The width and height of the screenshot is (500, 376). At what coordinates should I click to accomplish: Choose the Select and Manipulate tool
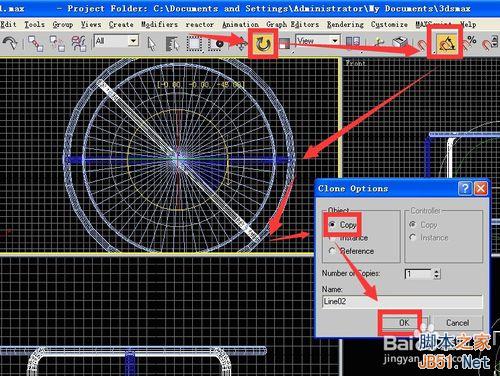[x=379, y=43]
